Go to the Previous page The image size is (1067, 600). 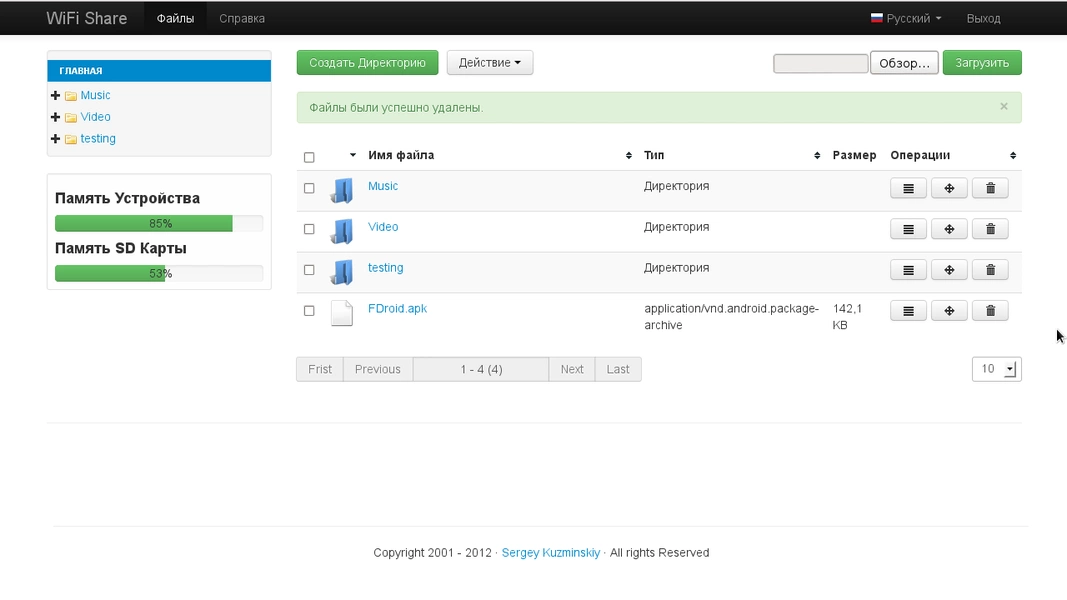pyautogui.click(x=378, y=369)
